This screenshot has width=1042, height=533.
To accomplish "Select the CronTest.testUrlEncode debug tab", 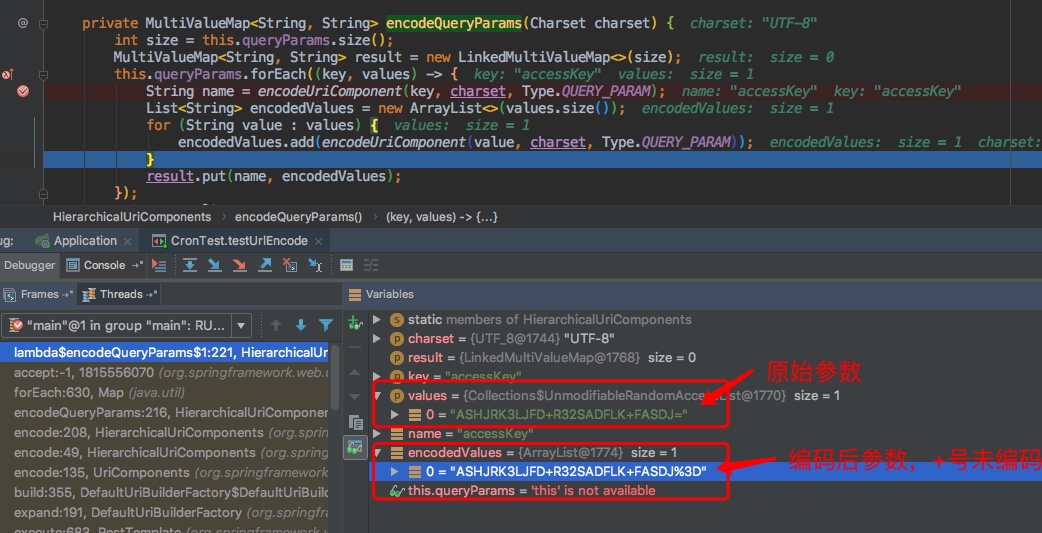I will pyautogui.click(x=237, y=241).
